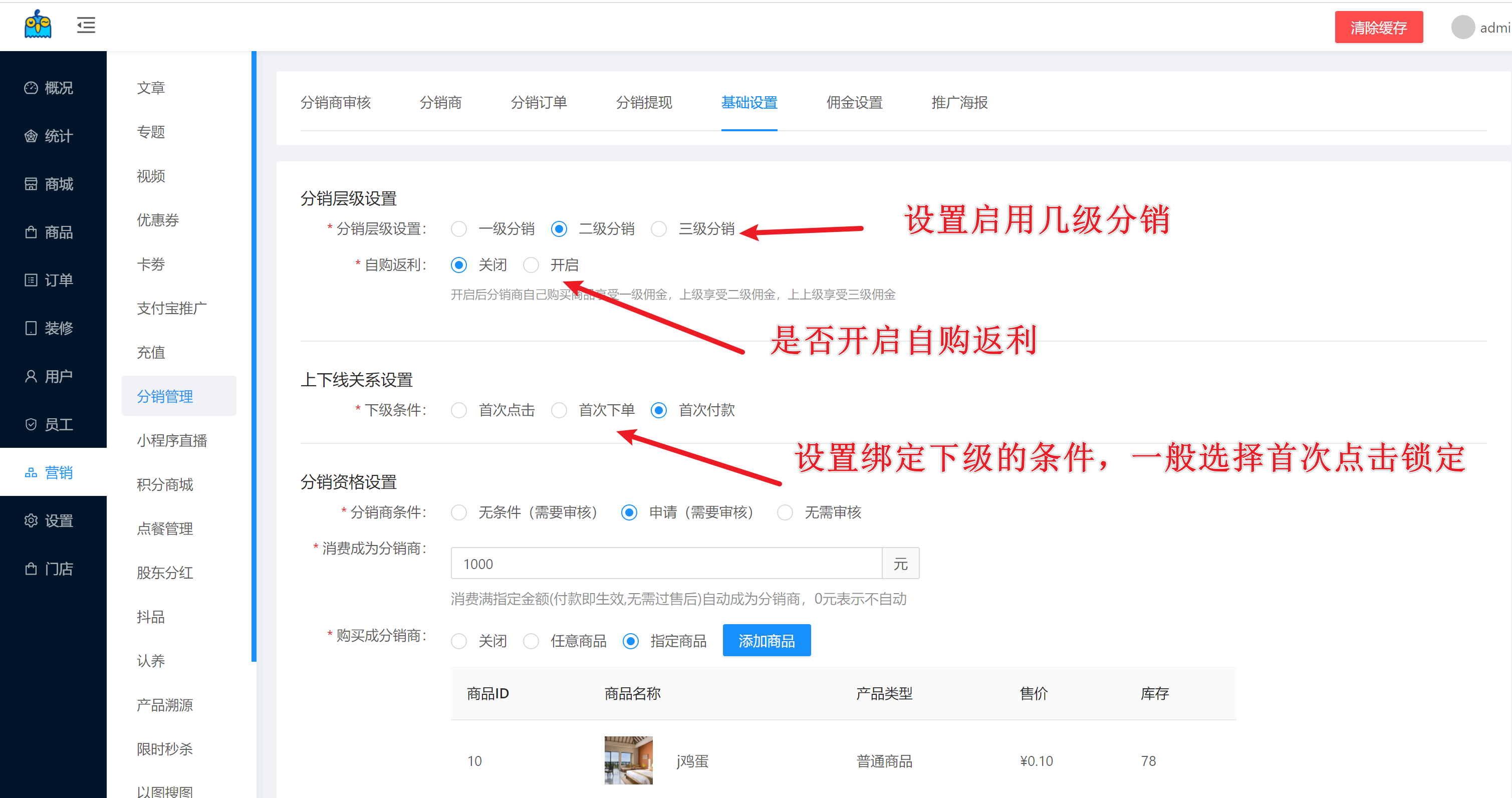1512x798 pixels.
Task: Collapse the sidebar with the menu fold icon
Action: pos(86,25)
